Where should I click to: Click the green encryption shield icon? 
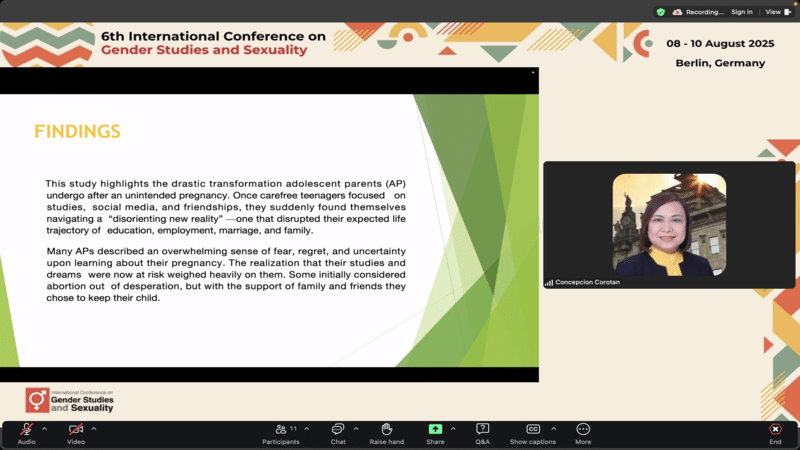tap(660, 12)
